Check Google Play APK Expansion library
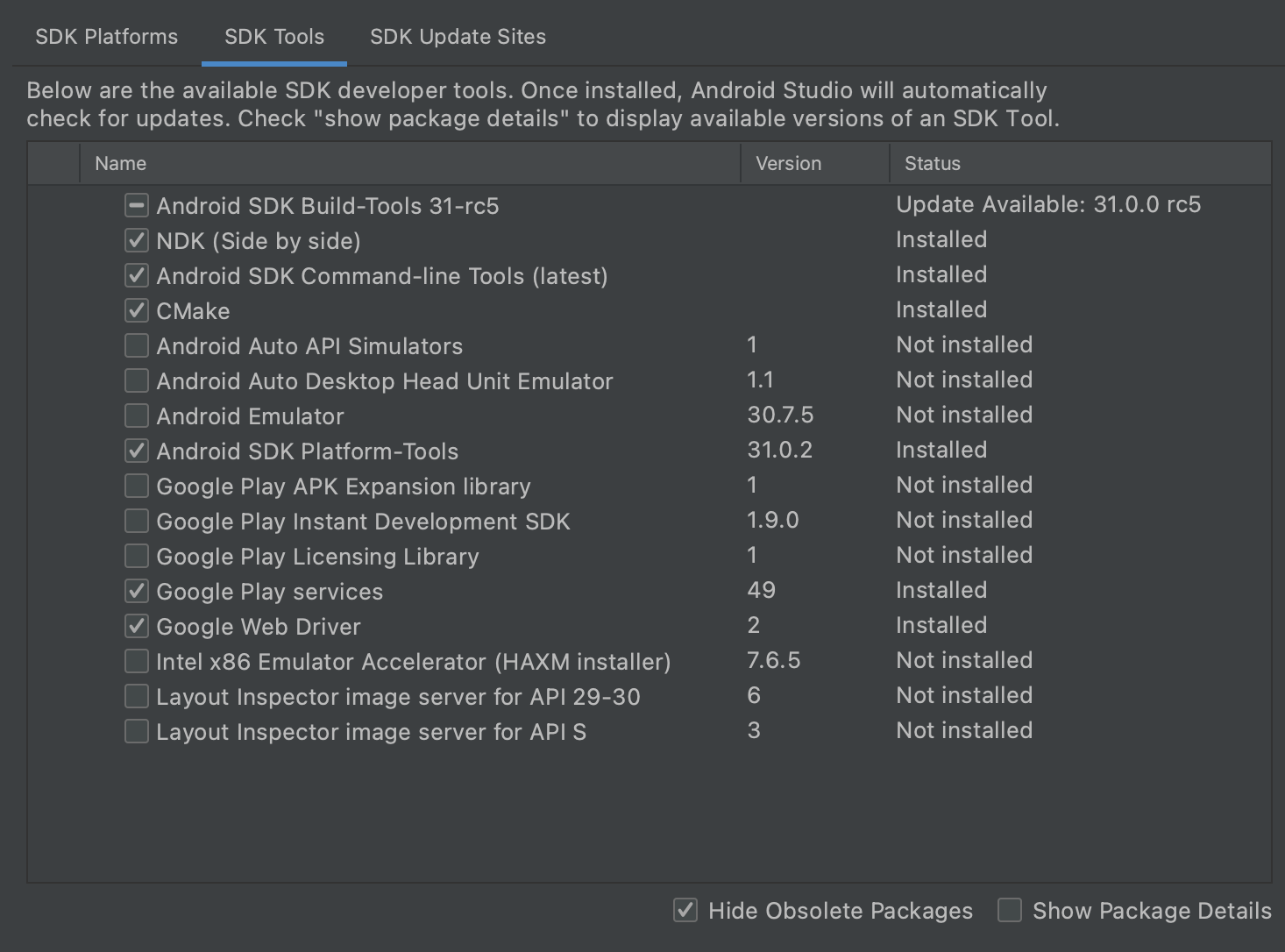1285x952 pixels. 137,486
